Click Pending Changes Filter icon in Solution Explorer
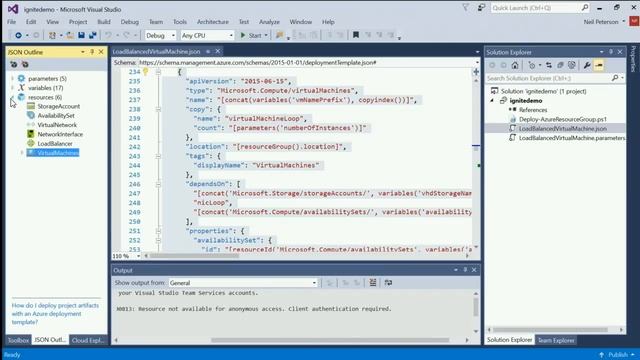 [x=531, y=65]
